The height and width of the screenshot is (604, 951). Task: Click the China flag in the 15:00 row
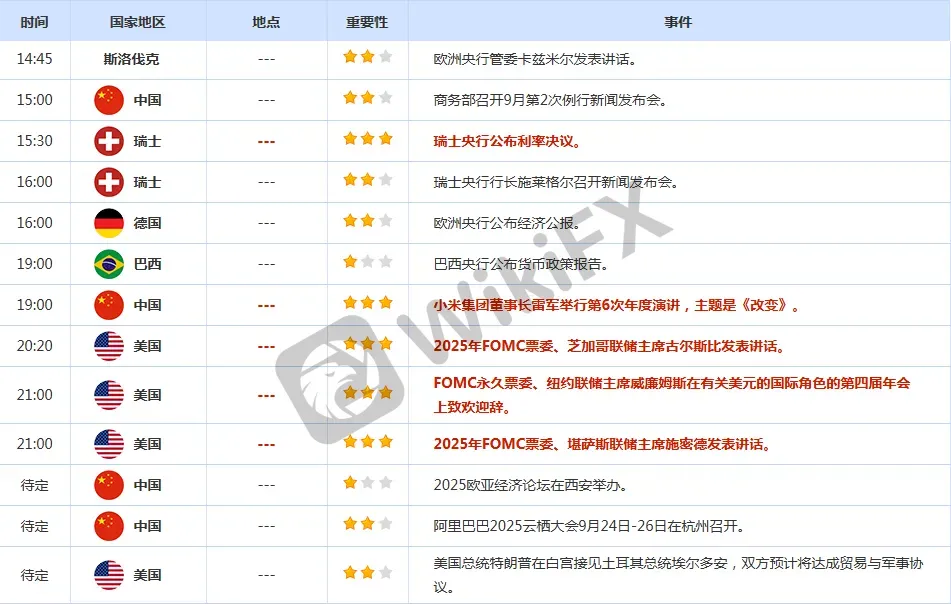[x=109, y=100]
